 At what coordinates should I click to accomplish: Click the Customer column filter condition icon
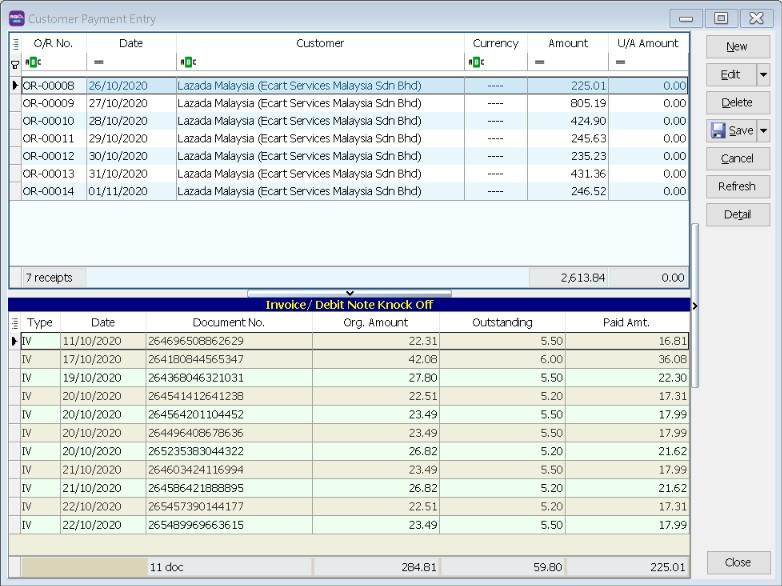(x=187, y=63)
